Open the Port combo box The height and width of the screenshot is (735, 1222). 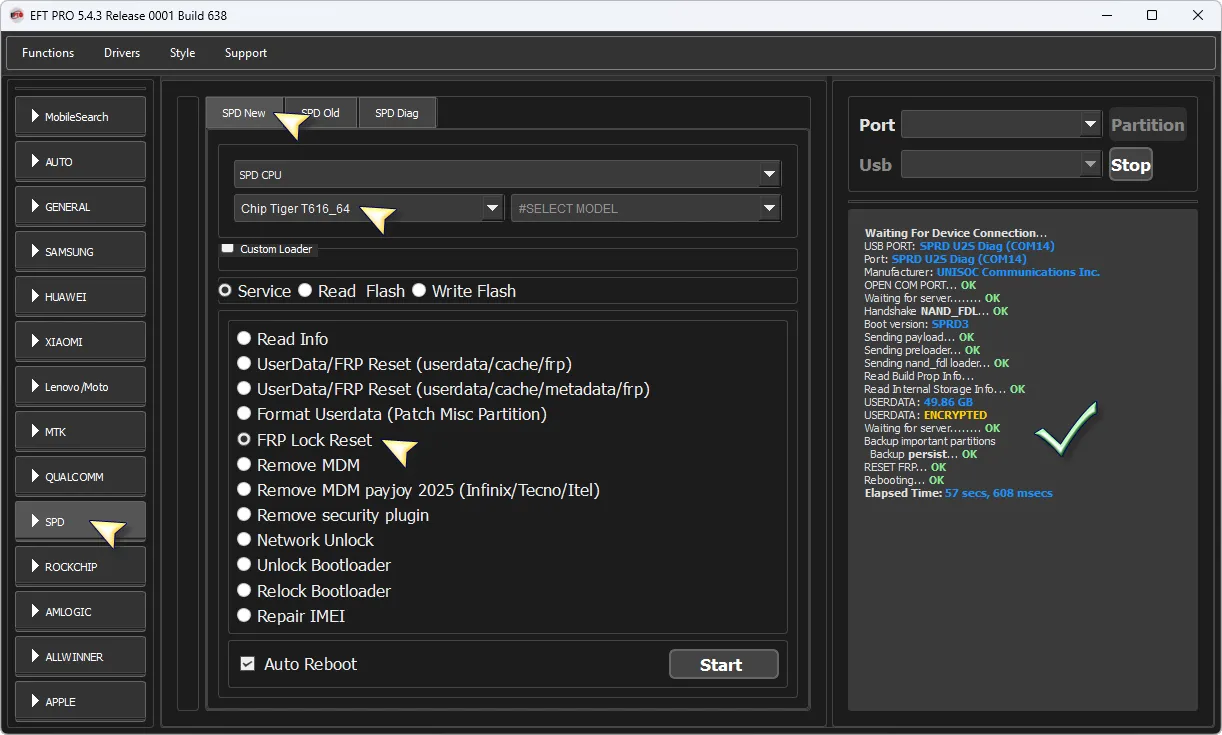pyautogui.click(x=1000, y=125)
